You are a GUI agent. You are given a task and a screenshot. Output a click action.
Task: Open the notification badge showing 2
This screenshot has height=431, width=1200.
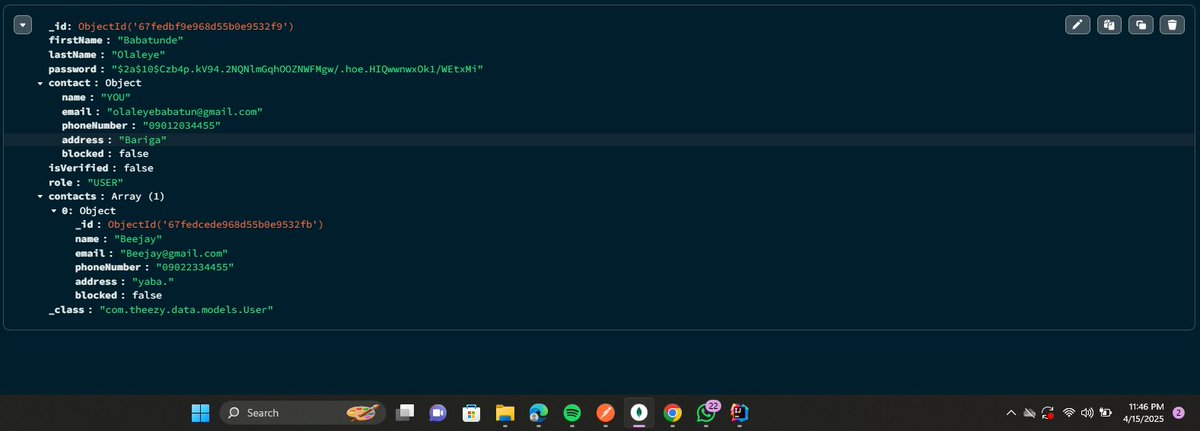click(1178, 412)
